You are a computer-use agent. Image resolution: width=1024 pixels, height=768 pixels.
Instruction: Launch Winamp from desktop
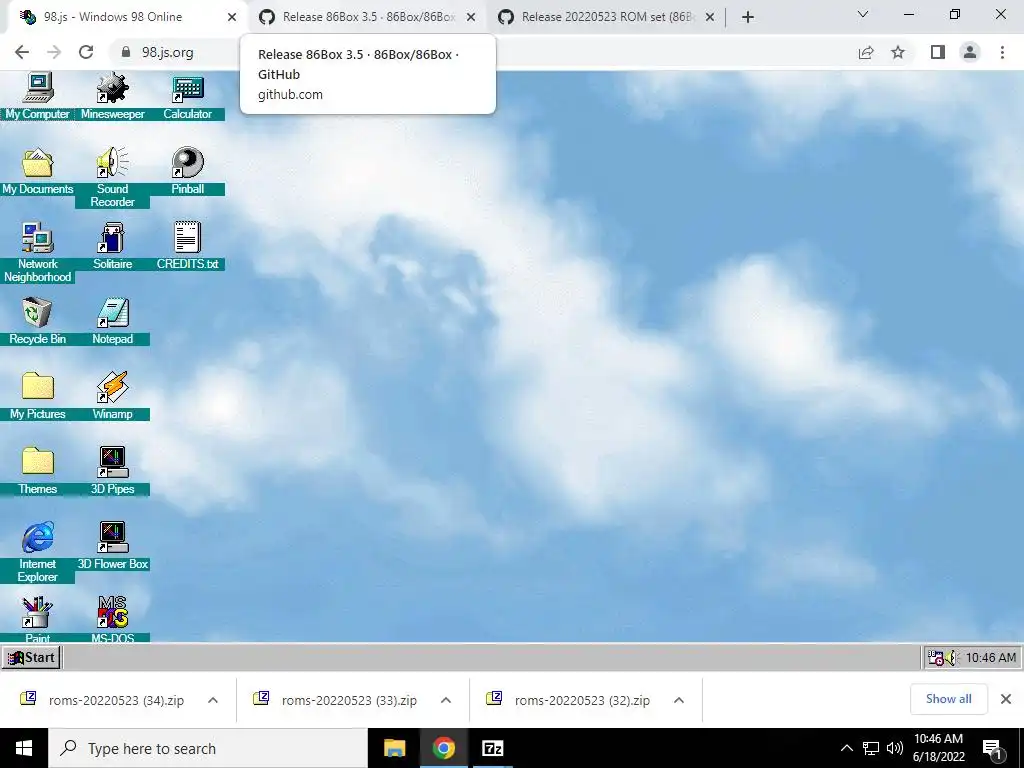coord(112,396)
